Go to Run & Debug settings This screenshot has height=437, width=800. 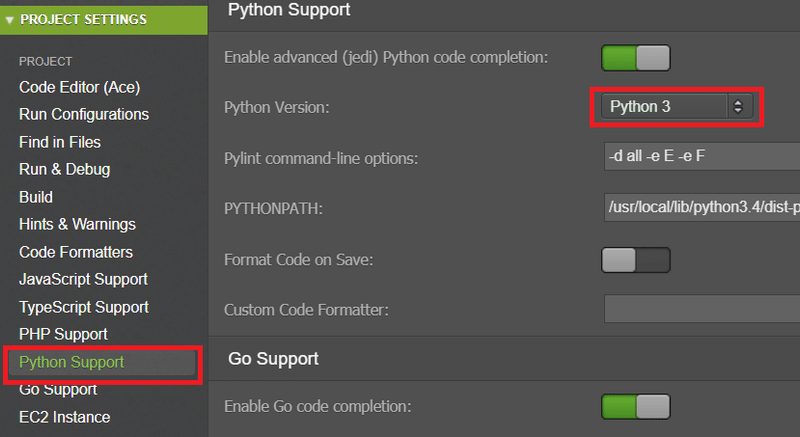tap(64, 169)
